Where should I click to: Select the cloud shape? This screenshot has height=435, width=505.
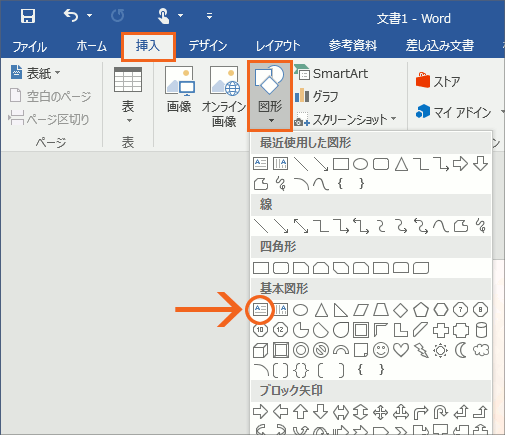tap(481, 350)
